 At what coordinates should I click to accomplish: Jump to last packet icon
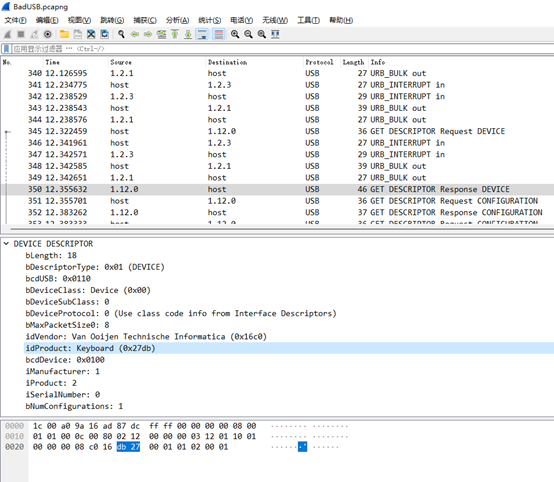[x=188, y=34]
